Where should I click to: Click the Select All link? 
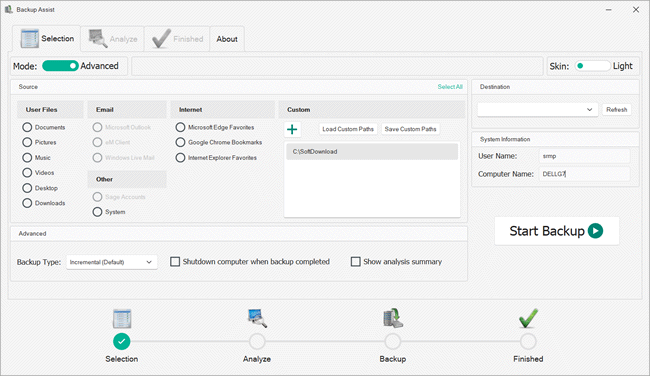(450, 87)
